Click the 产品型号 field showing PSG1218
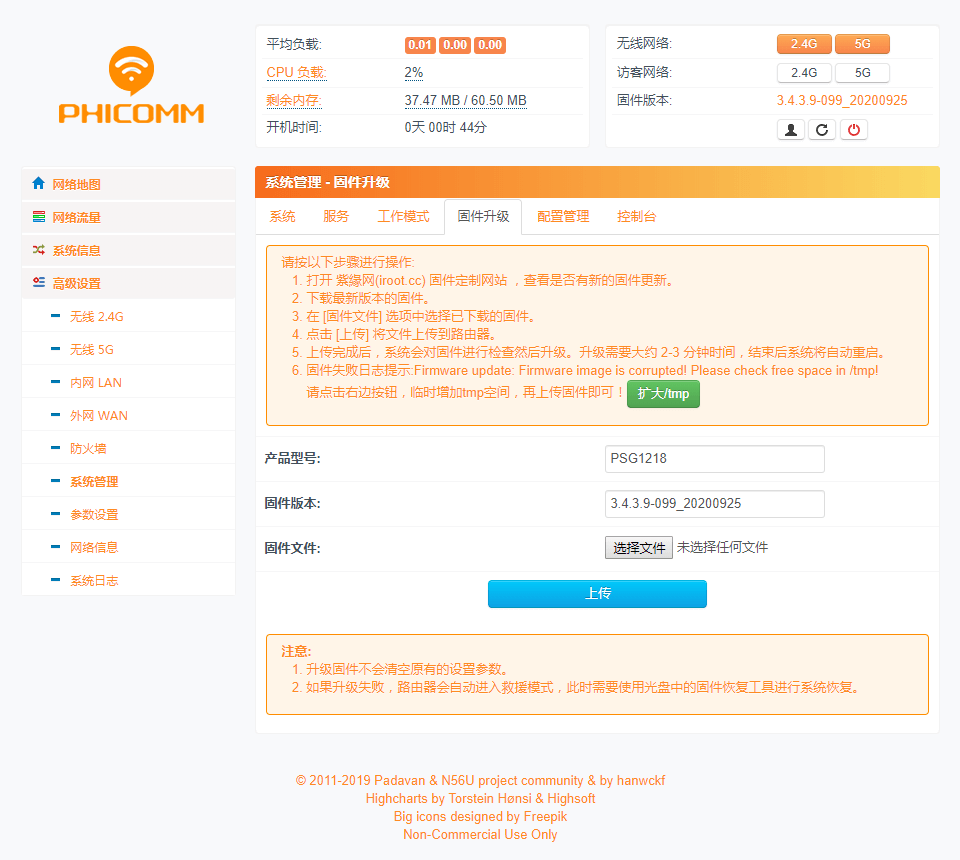Screen dimensions: 960x860 714,458
